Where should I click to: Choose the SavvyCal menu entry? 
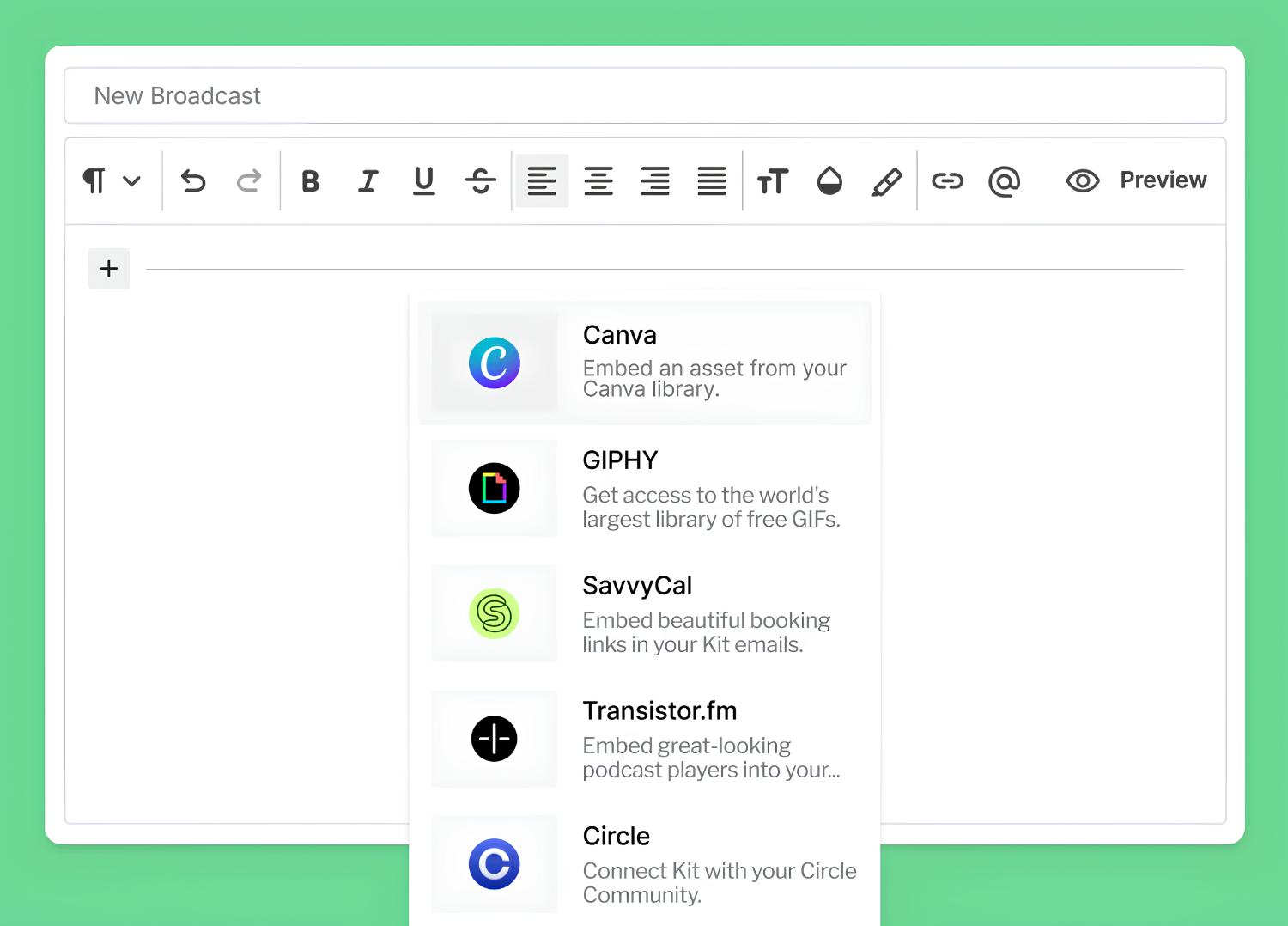point(645,613)
